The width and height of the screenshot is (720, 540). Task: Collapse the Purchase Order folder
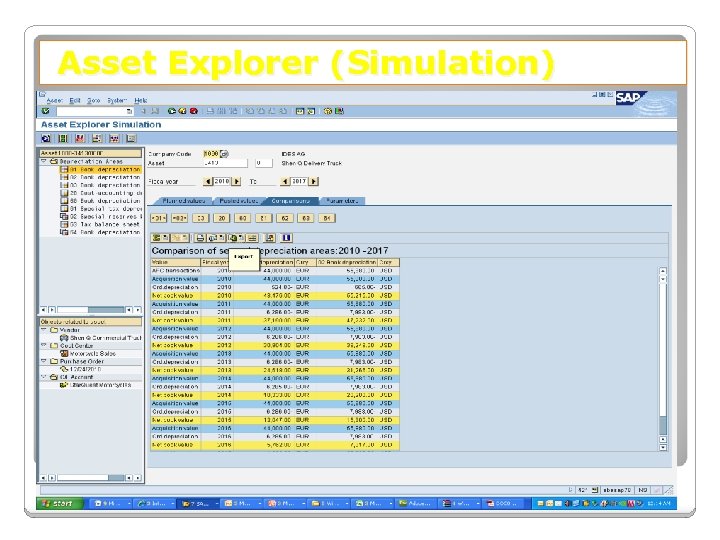[44, 361]
